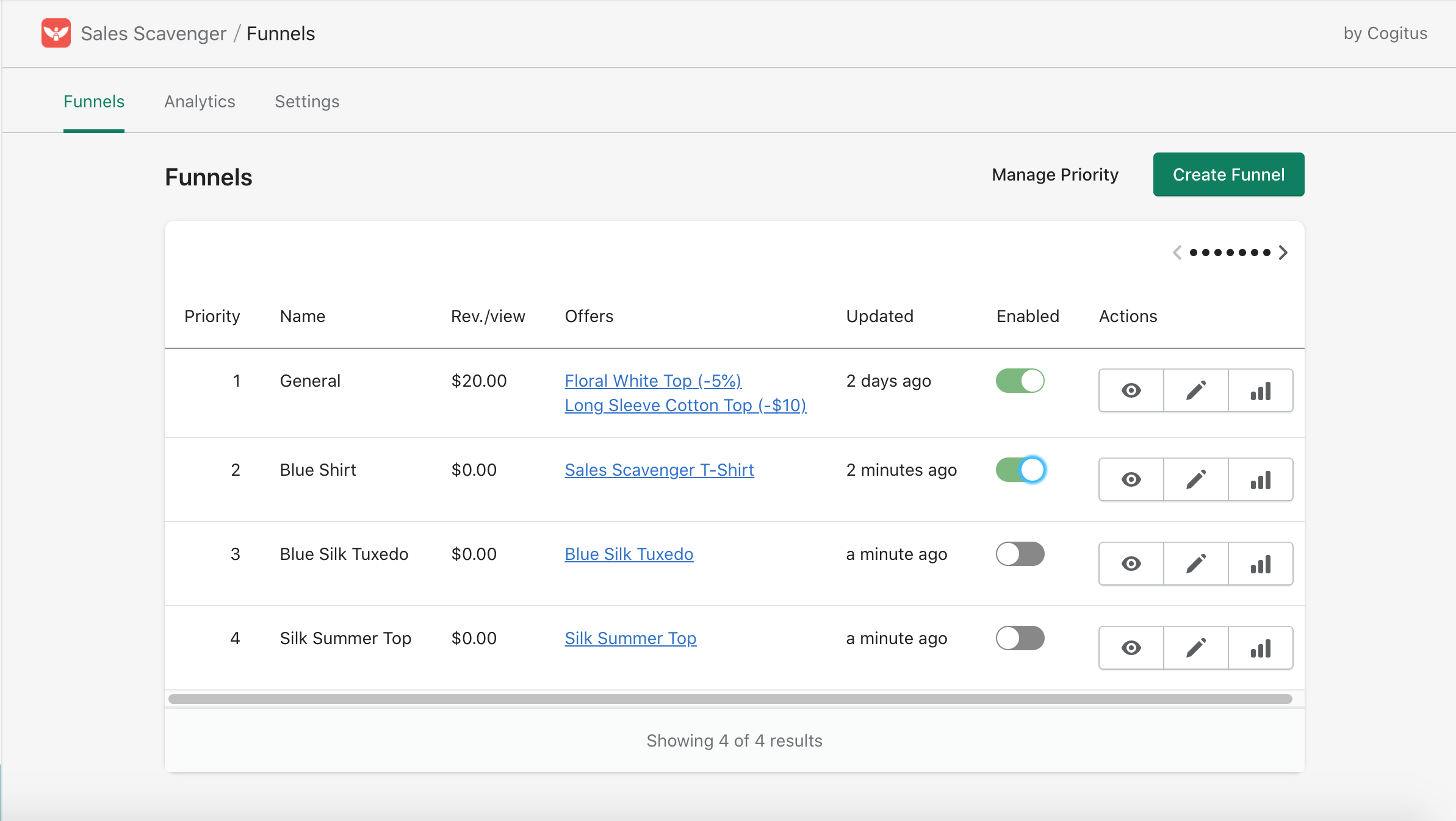Screen dimensions: 1456x821
Task: Go to next page with right chevron
Action: [1283, 253]
